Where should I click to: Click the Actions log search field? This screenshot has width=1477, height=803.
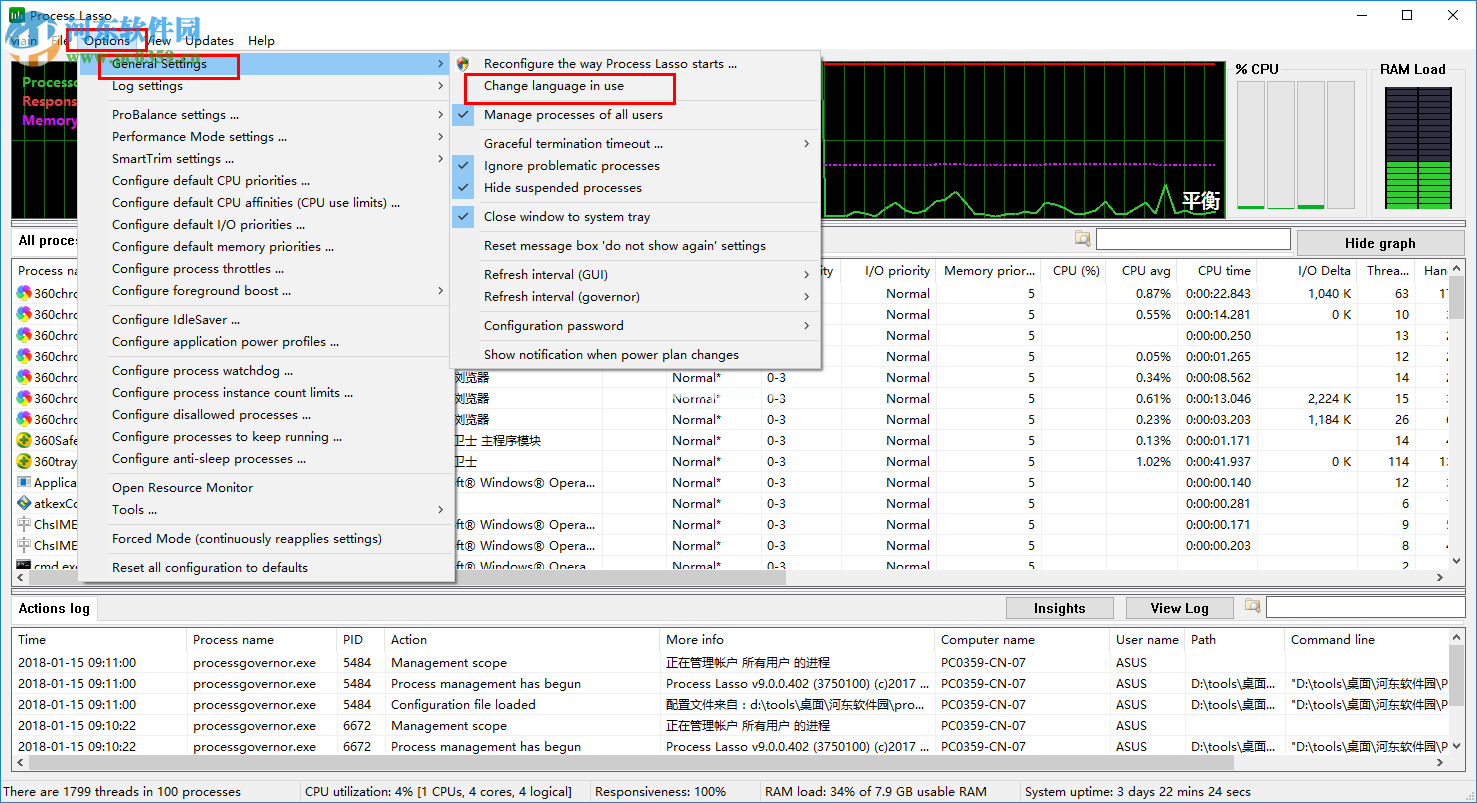tap(1364, 607)
